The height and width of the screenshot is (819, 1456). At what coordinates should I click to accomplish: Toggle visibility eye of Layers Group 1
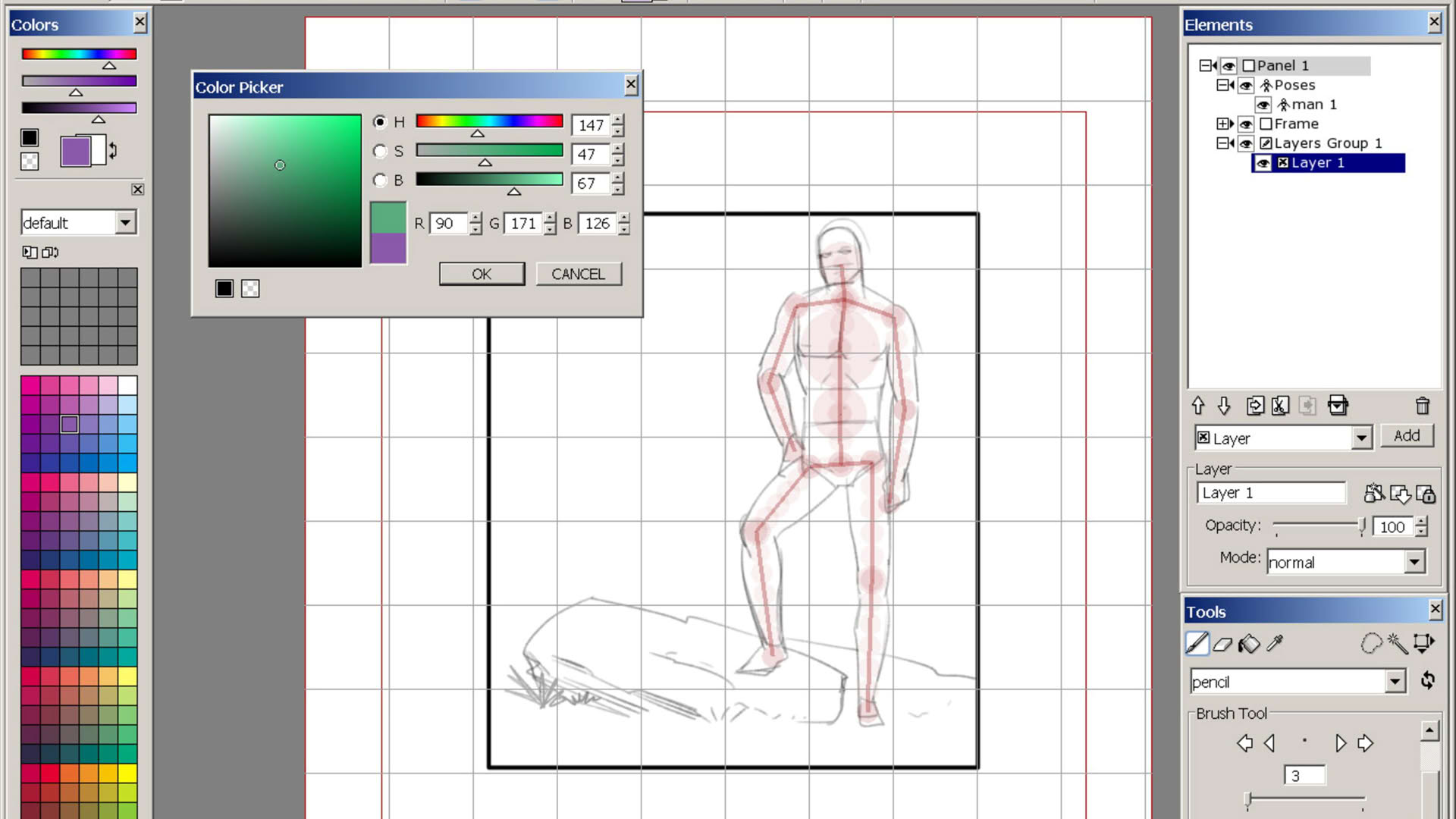[x=1246, y=143]
